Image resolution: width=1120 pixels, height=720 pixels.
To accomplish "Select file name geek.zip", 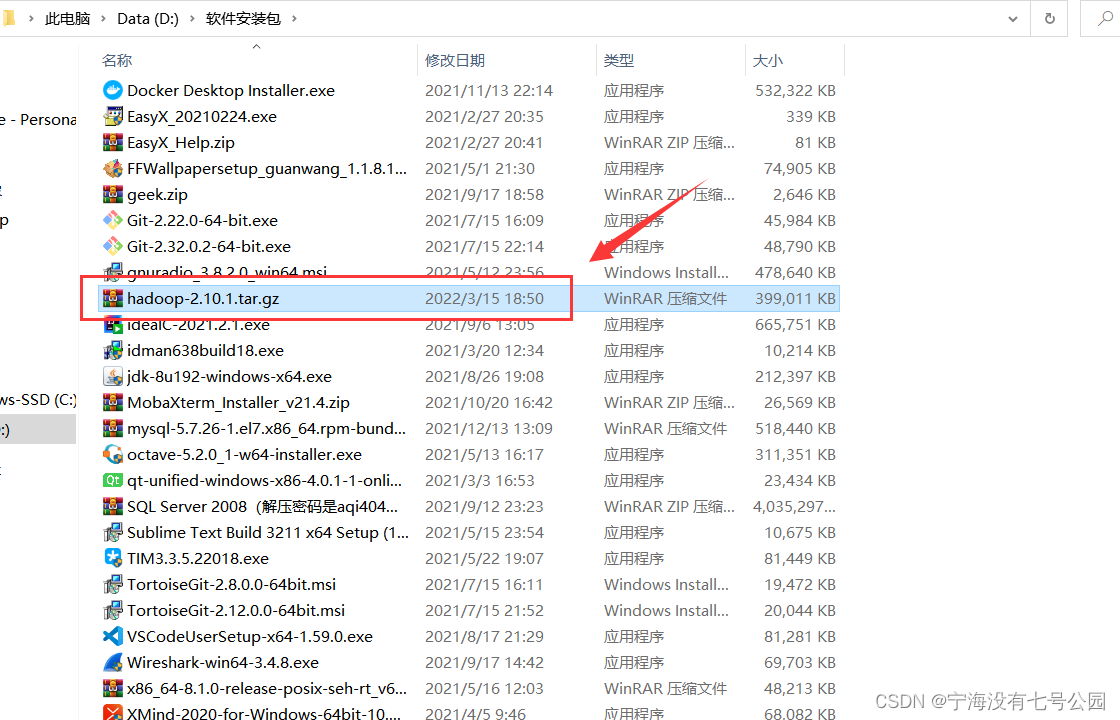I will click(x=157, y=194).
